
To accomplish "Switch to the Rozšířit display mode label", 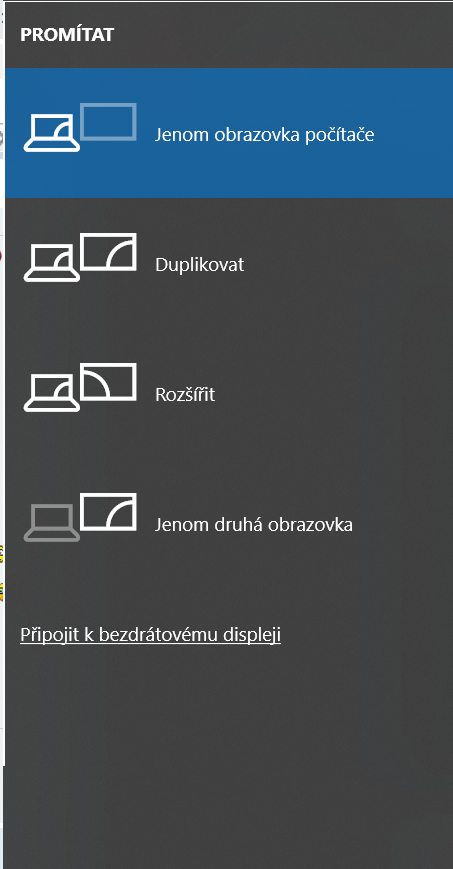I will tap(185, 394).
